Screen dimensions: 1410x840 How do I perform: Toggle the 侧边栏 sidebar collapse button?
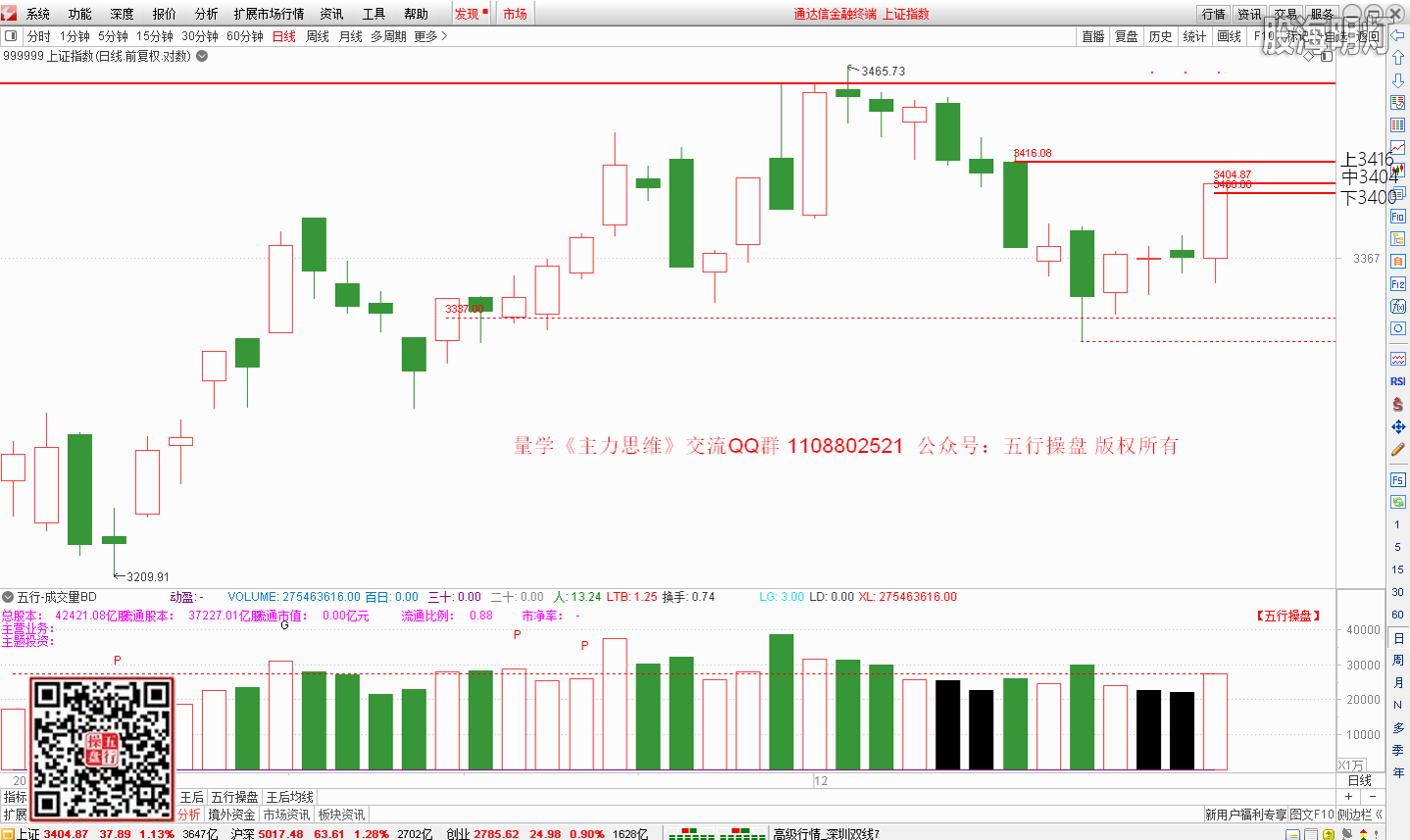[1360, 815]
